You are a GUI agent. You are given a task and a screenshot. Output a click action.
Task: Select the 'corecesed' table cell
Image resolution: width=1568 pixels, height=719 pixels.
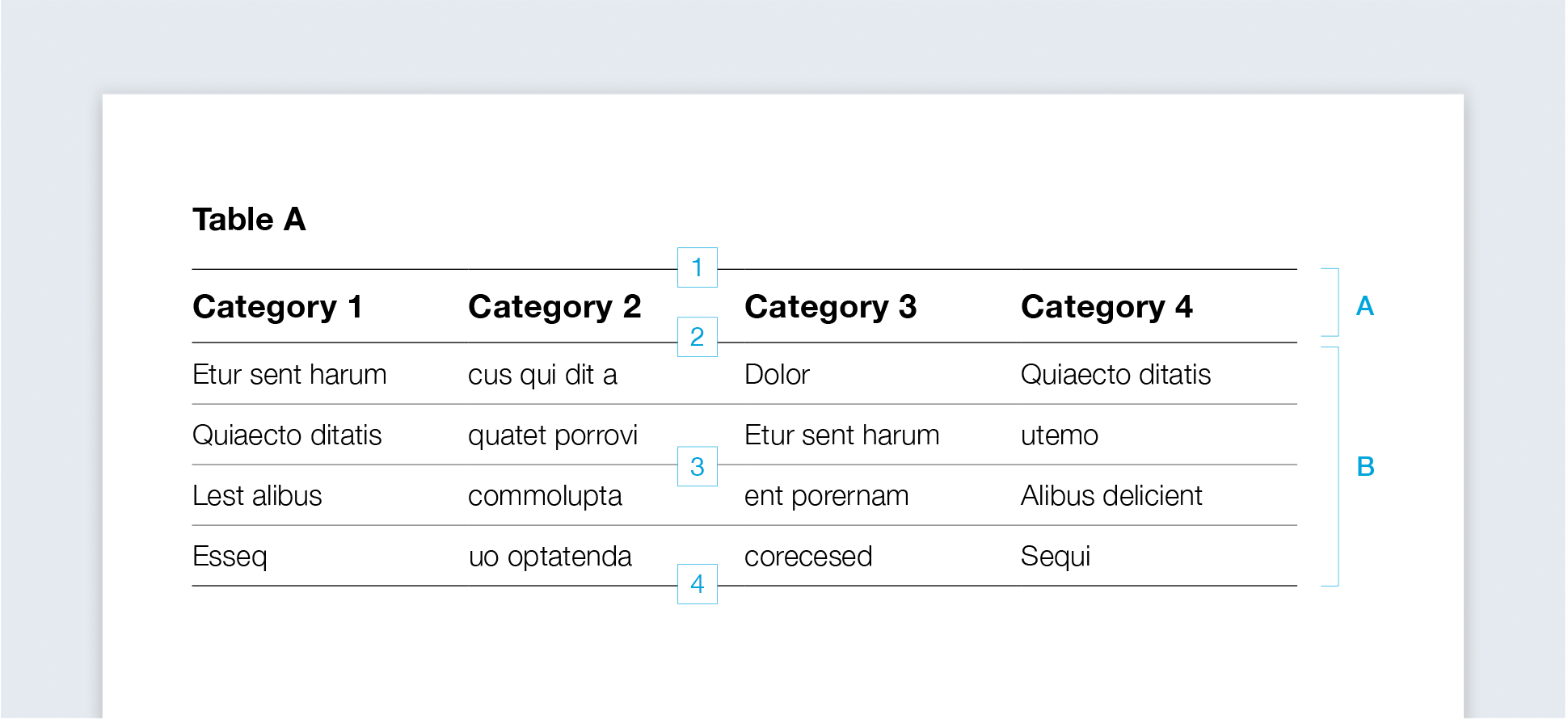pyautogui.click(x=808, y=557)
